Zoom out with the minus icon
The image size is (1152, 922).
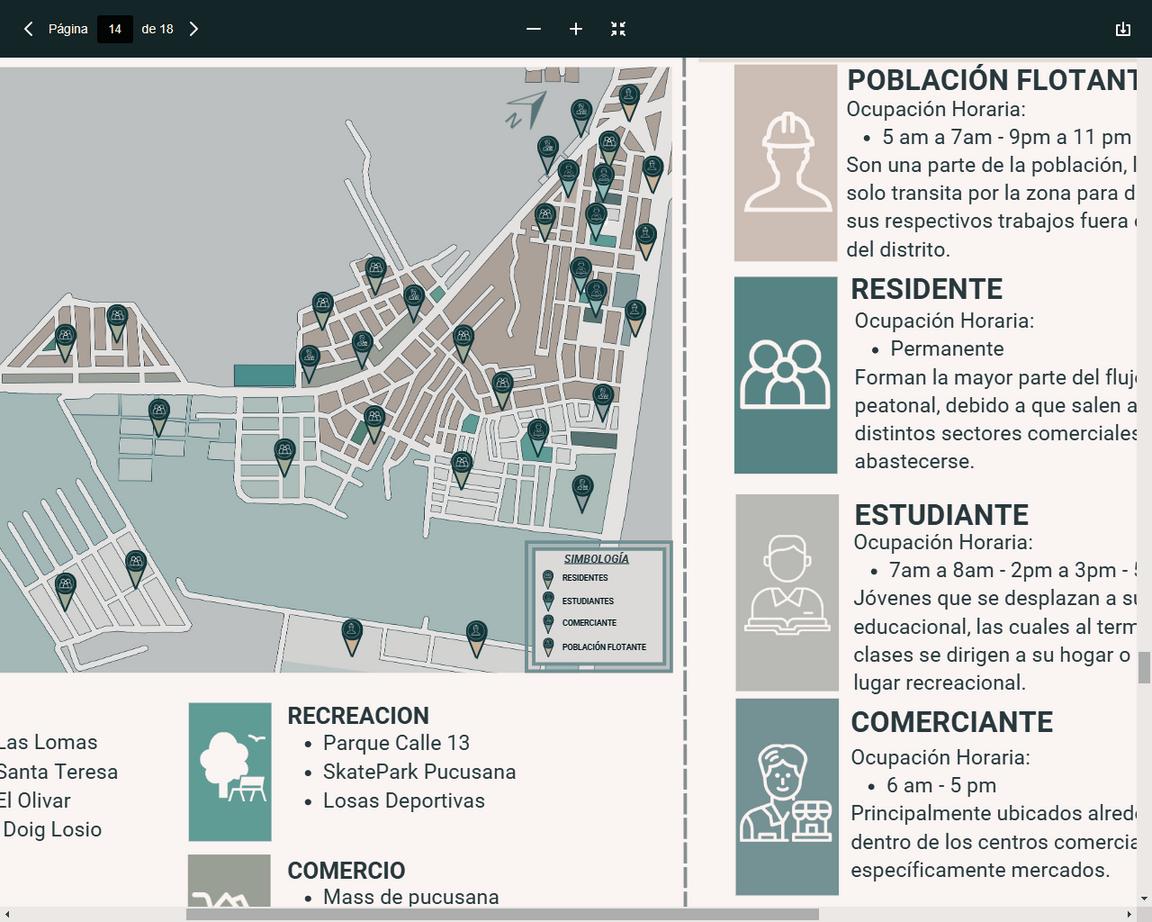[x=534, y=29]
